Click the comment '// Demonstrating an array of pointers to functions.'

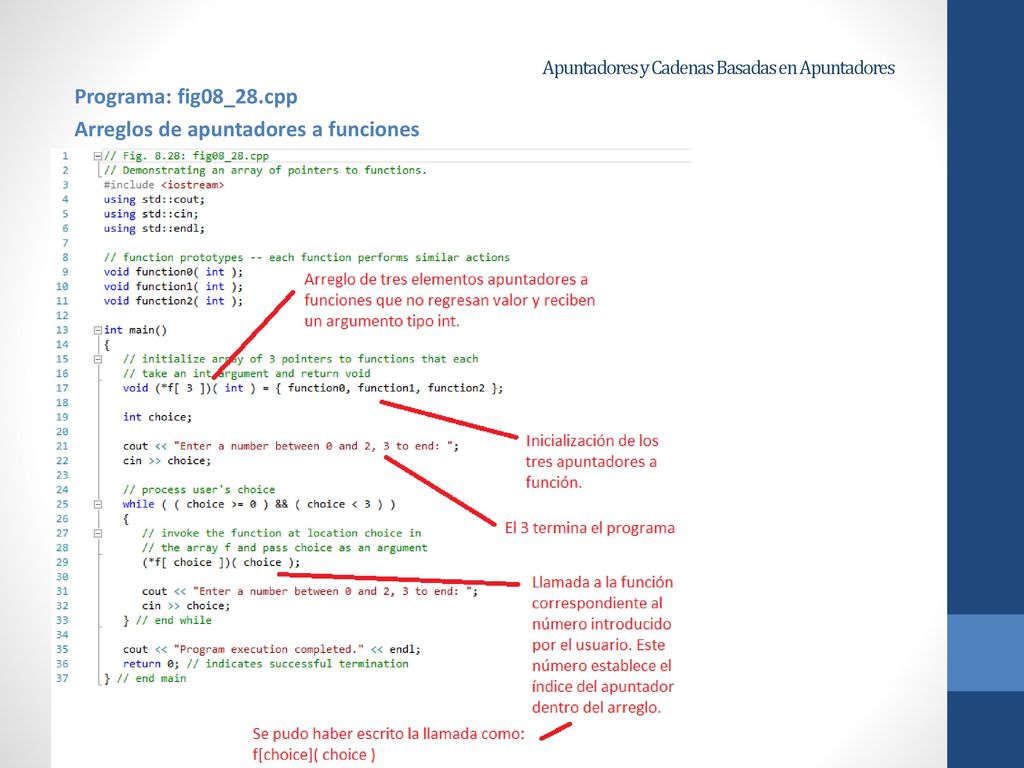(265, 170)
